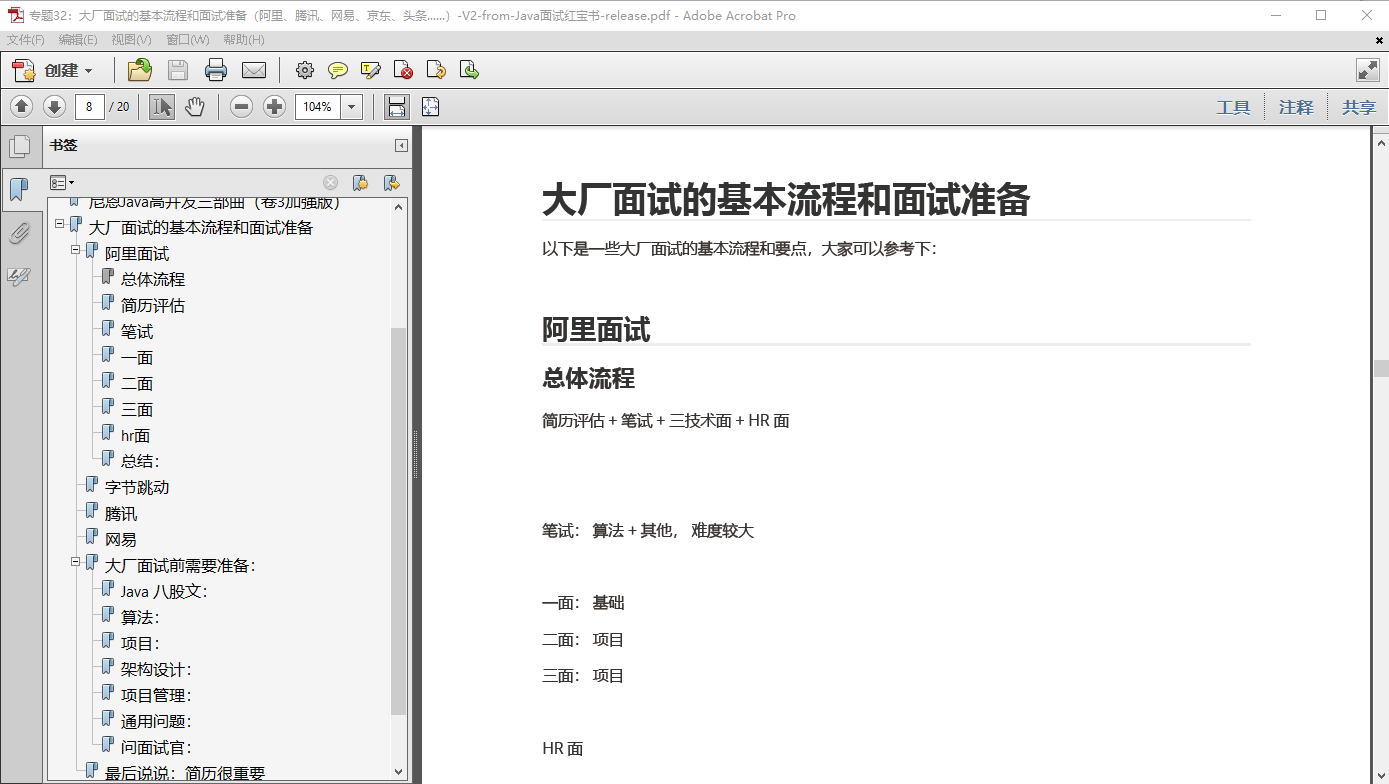Screen dimensions: 1389x784
Task: Delete selected bookmark icon
Action: (x=330, y=182)
